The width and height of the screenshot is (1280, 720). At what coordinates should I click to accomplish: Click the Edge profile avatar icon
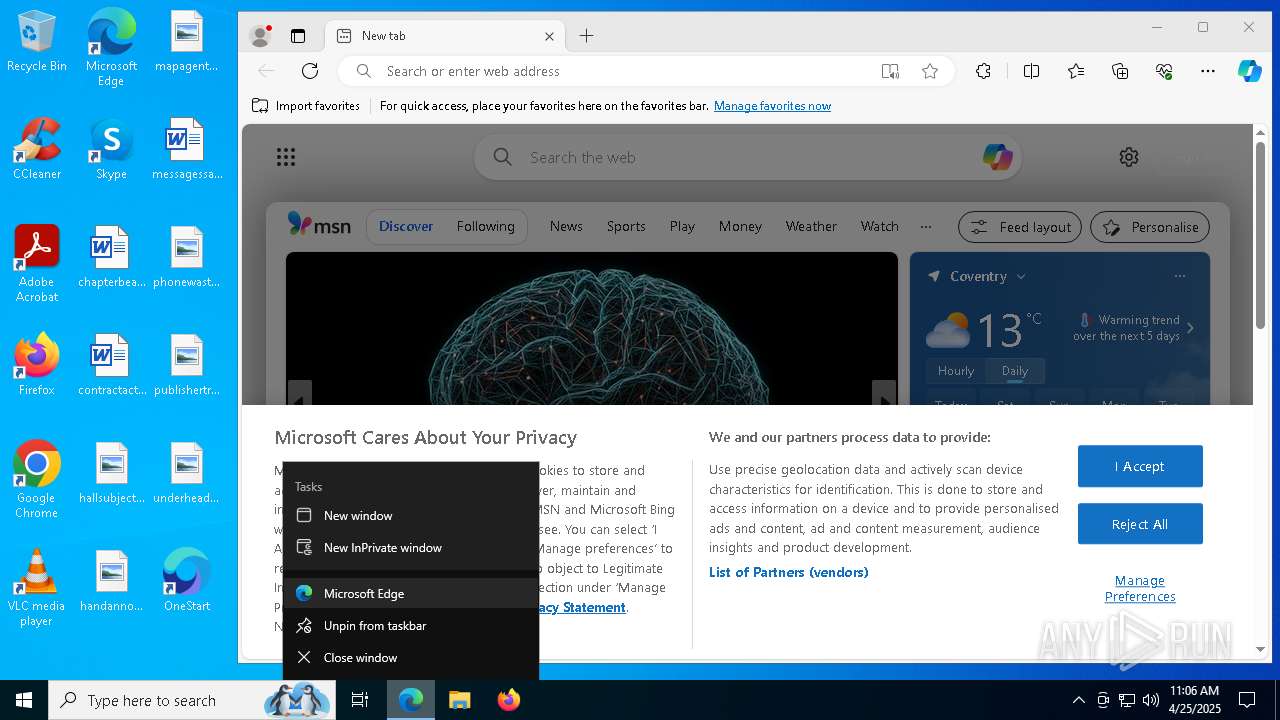260,36
